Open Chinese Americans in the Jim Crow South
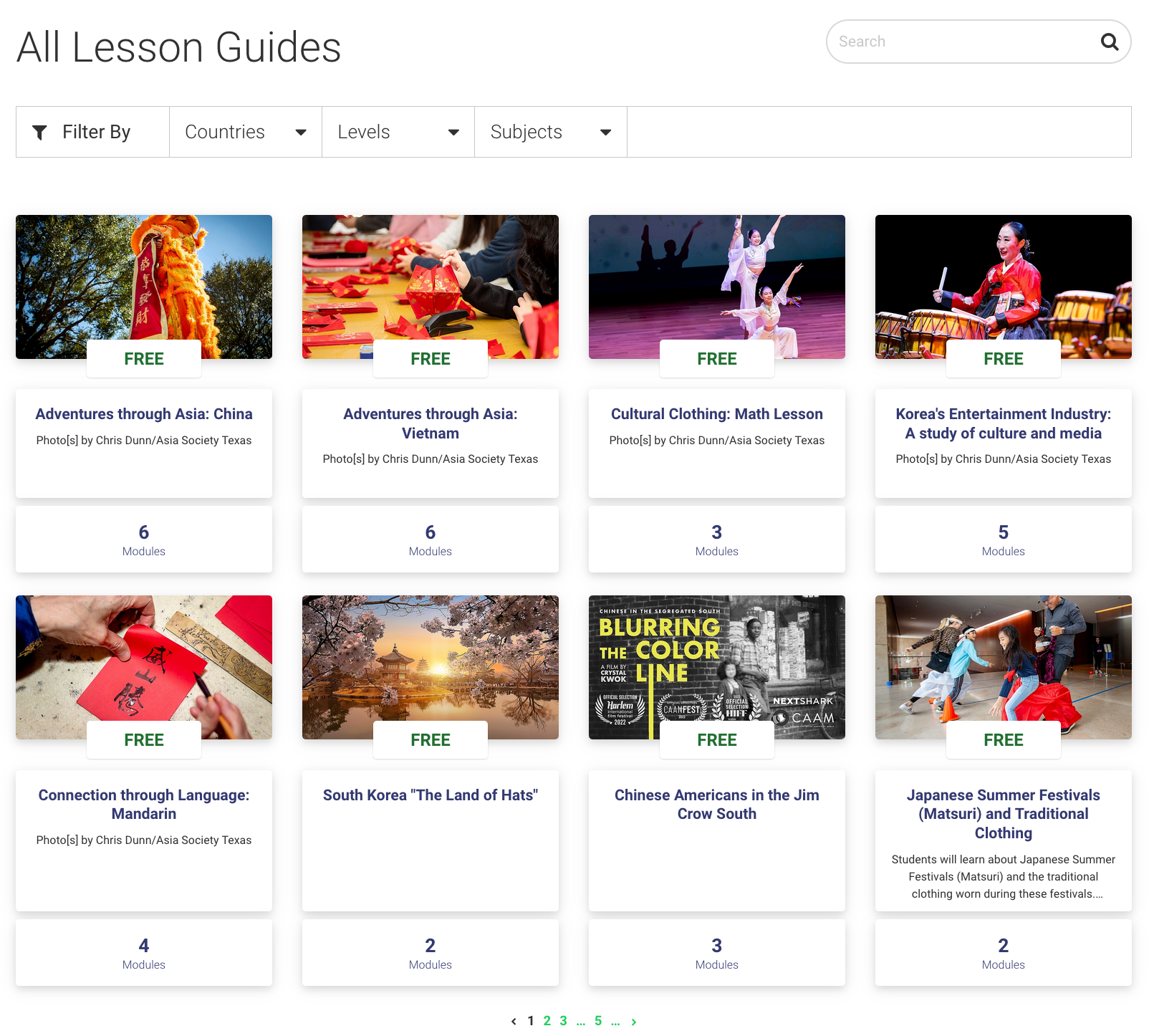This screenshot has height=1036, width=1149. click(717, 805)
